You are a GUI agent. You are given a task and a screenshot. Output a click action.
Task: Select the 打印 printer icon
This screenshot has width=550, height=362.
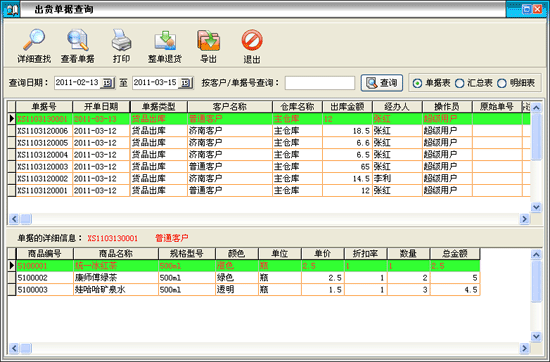tap(121, 40)
